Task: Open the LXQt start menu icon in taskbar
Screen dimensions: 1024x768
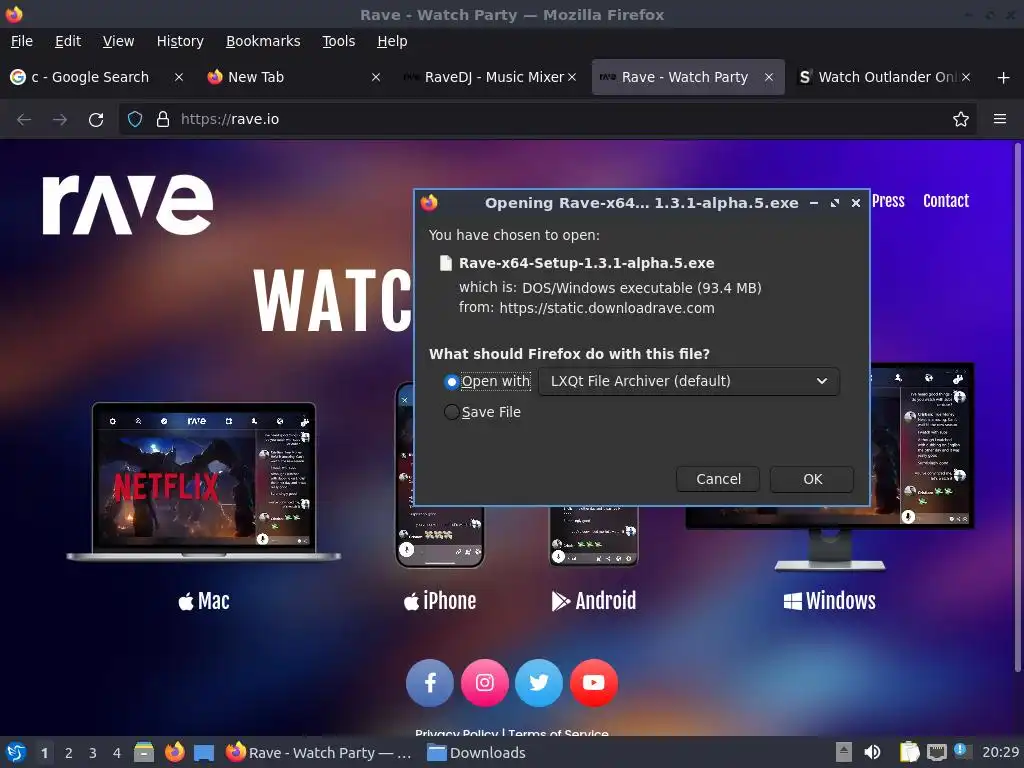Action: pos(16,753)
